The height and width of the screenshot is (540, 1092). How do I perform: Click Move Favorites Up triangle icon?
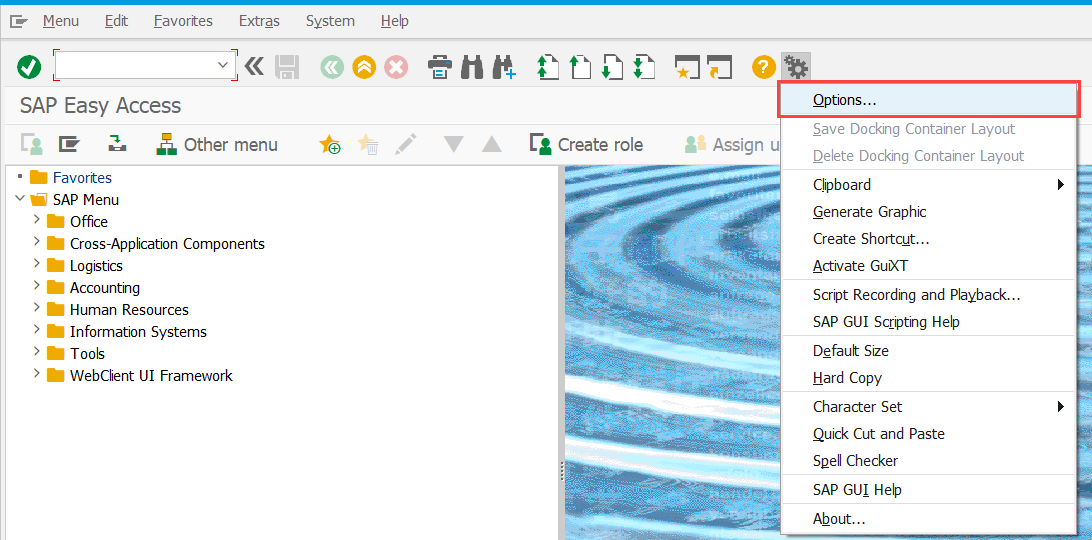pyautogui.click(x=492, y=144)
